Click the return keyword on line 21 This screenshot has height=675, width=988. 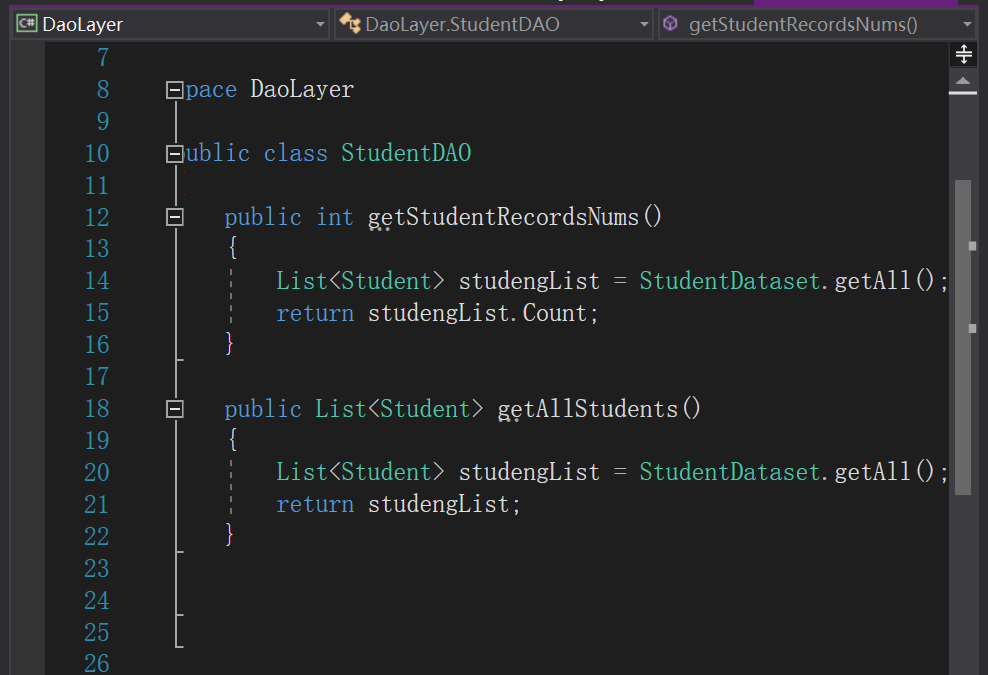pos(315,505)
